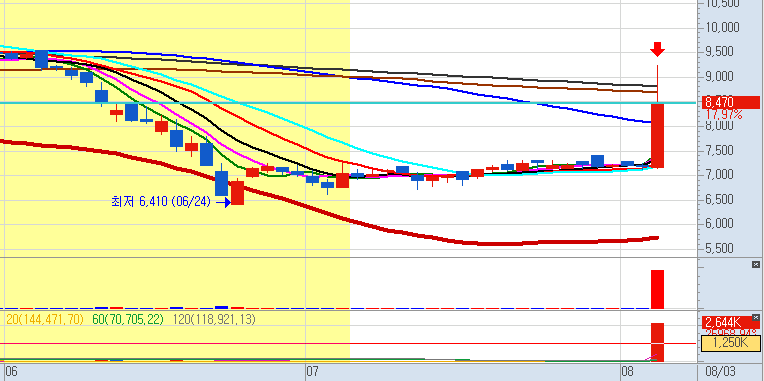Screen dimensions: 764x381
Task: Click the 8,470 current price tag
Action: (x=730, y=103)
